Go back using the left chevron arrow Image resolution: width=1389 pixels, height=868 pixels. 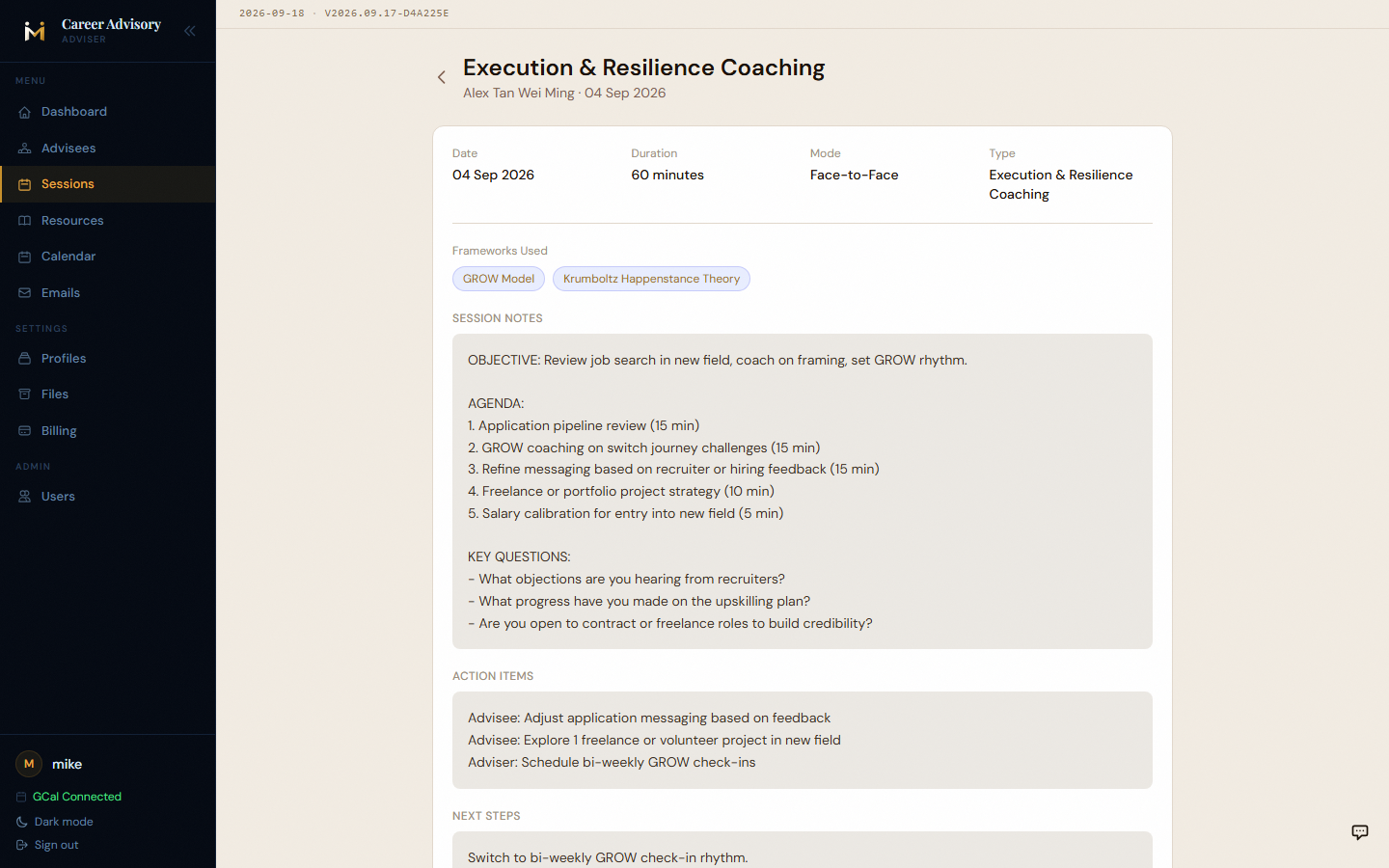tap(442, 77)
